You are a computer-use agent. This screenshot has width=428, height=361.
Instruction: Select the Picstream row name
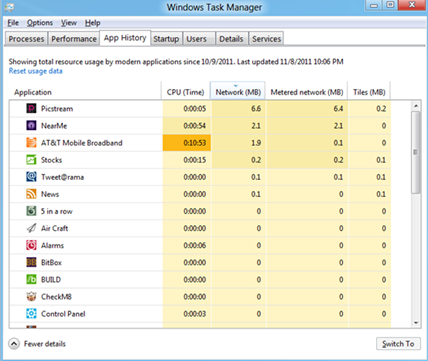[57, 109]
